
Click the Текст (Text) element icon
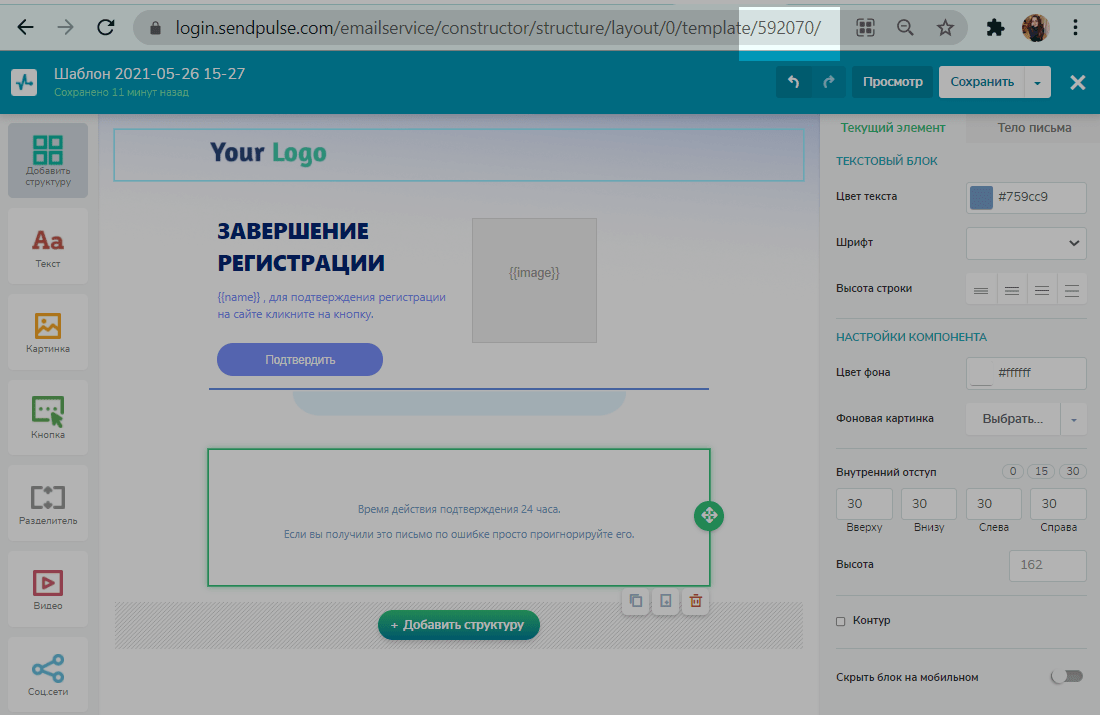[47, 245]
